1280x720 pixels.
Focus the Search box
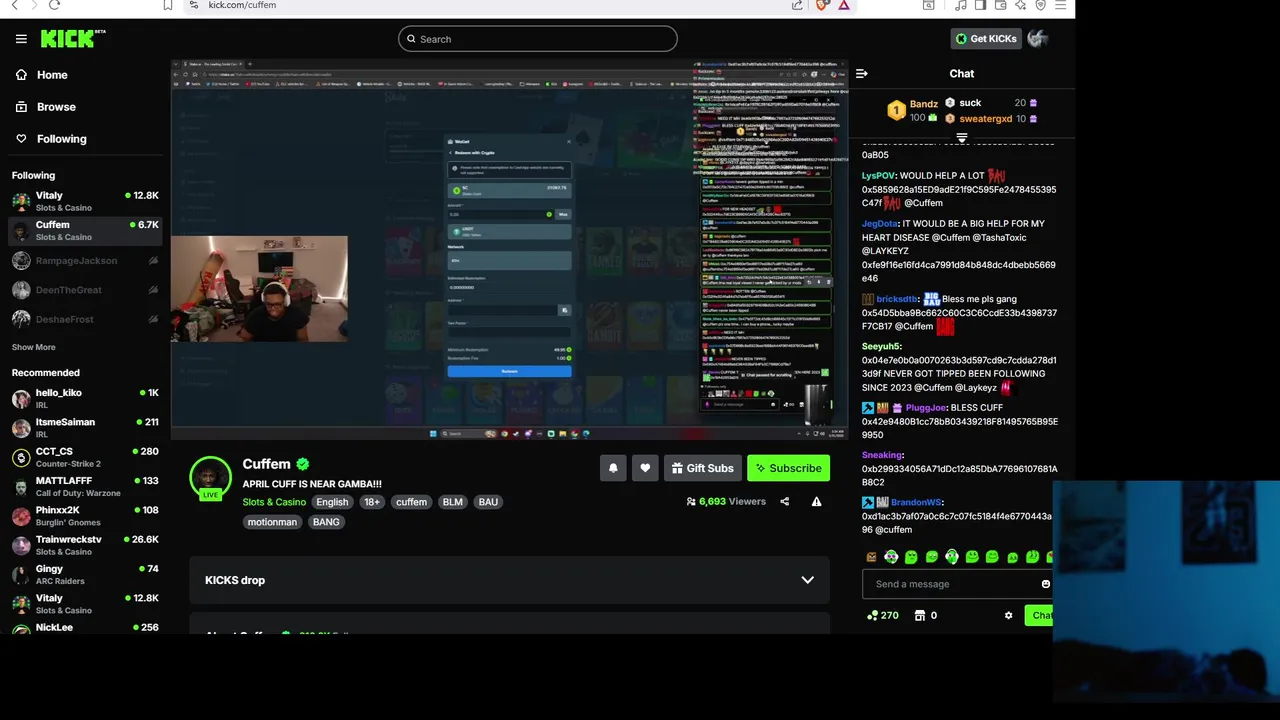[x=538, y=39]
